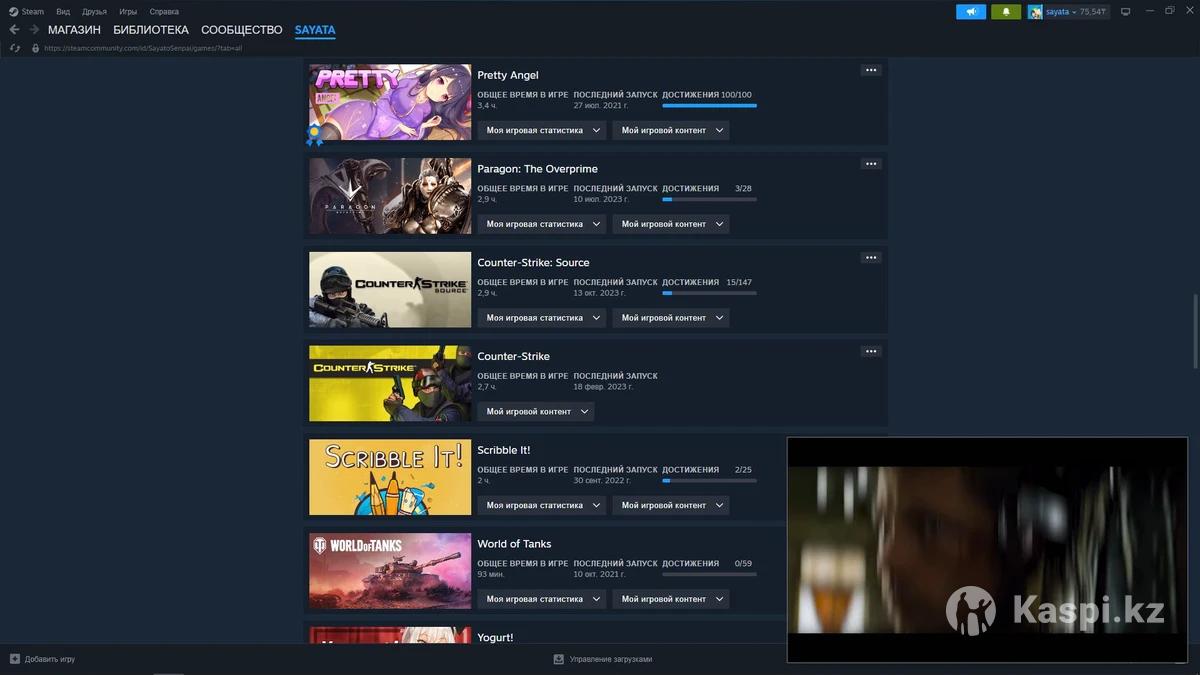
Task: Open the green bell notifications button
Action: (x=1006, y=12)
